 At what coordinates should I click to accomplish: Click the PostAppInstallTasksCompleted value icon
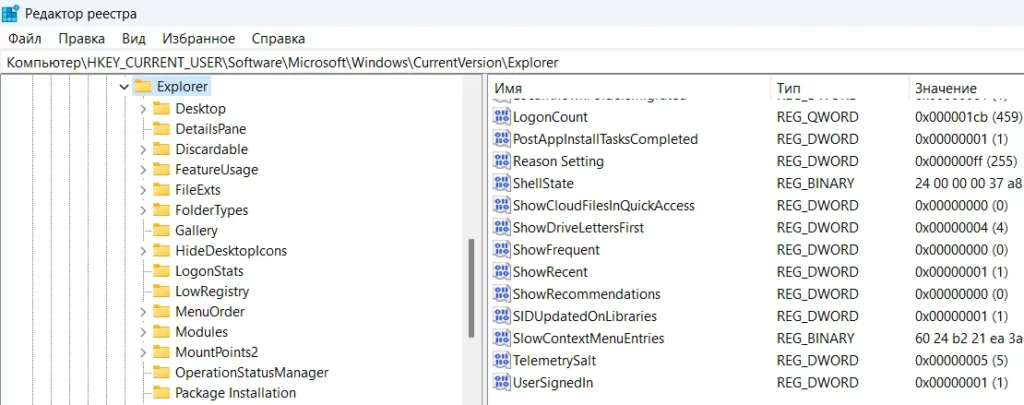[x=502, y=139]
